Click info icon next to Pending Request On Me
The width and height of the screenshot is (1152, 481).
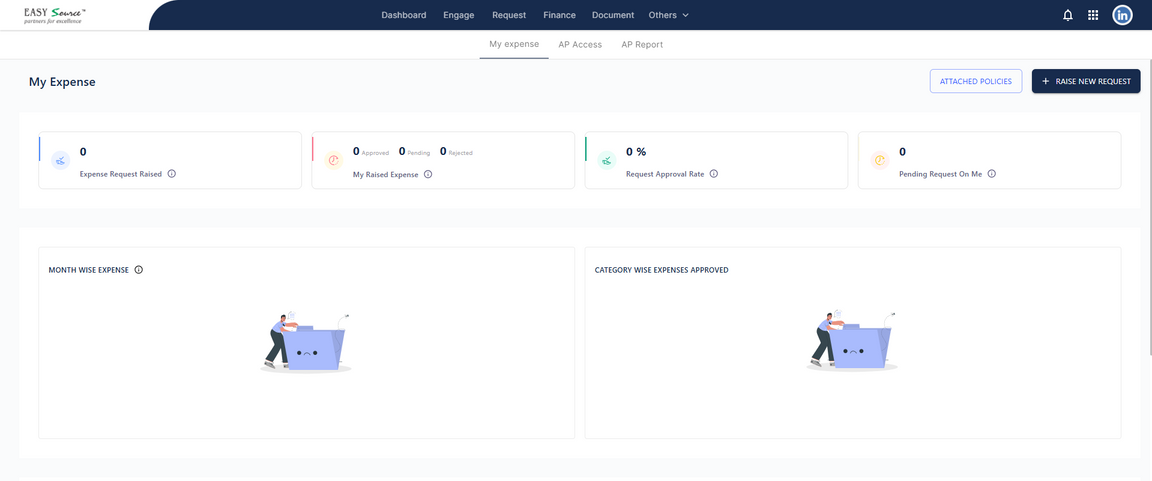pos(992,174)
